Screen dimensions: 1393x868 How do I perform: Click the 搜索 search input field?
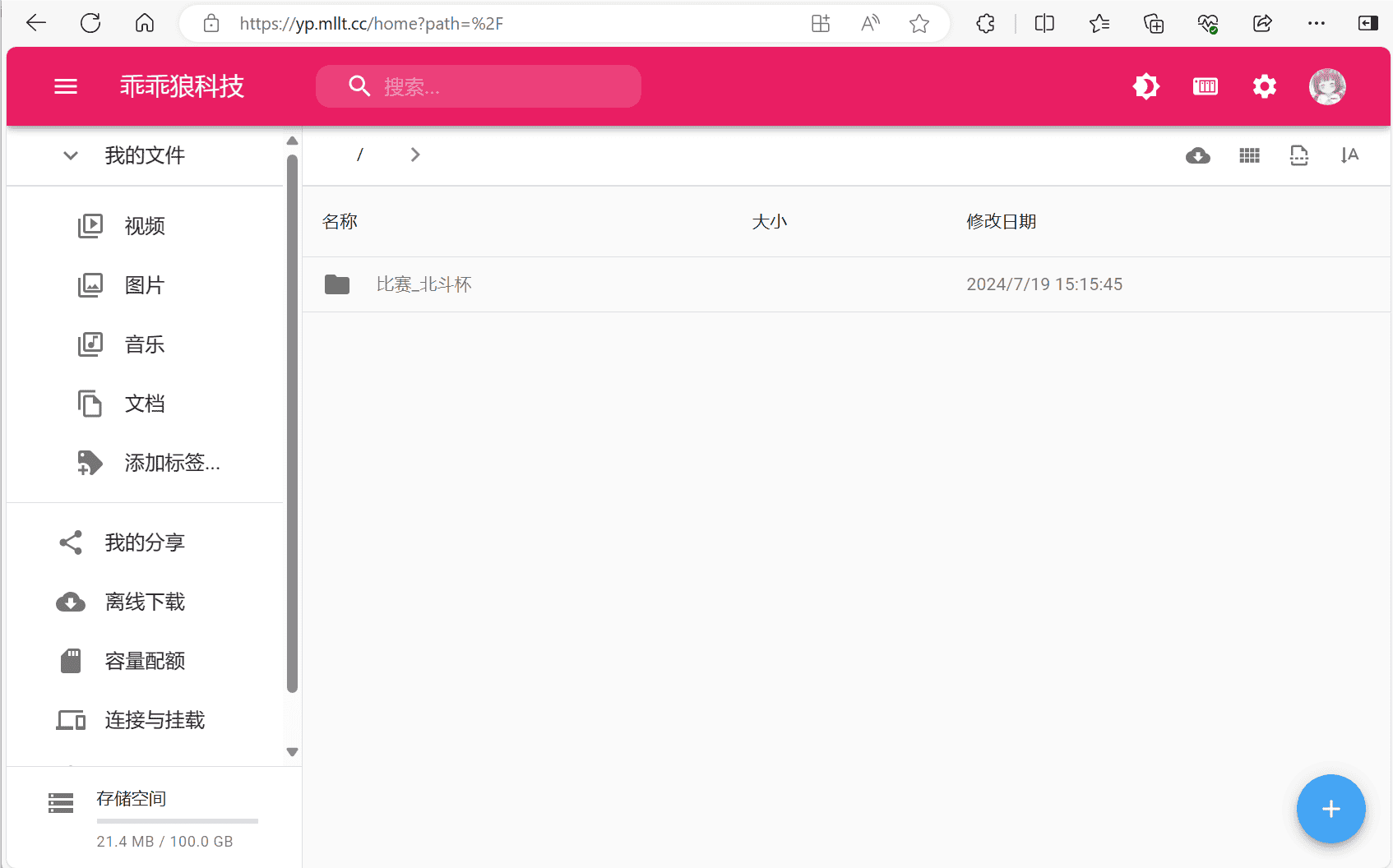478,86
